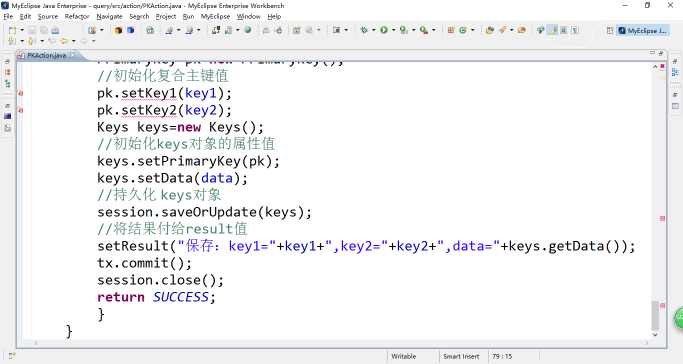Viewport: 683px width, 364px height.
Task: Click the top icon in right sidebar
Action: tap(675, 62)
